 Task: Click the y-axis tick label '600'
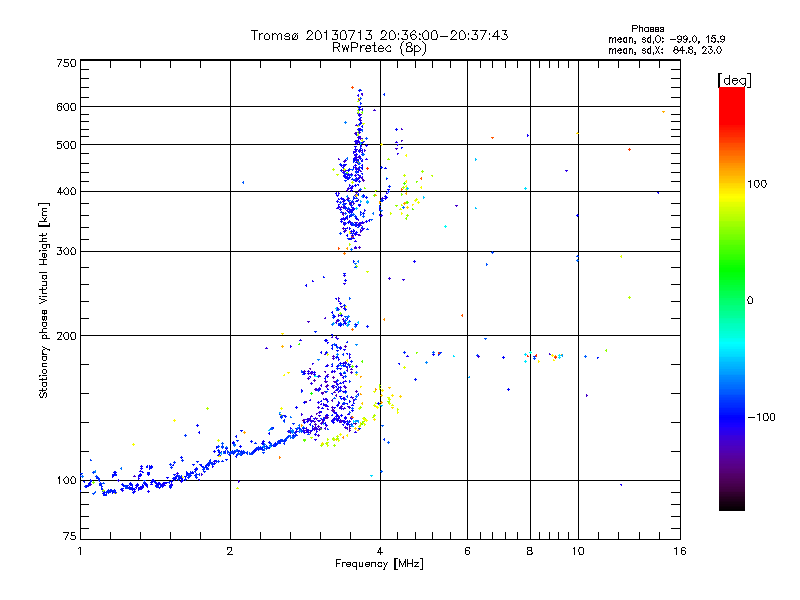pos(66,107)
